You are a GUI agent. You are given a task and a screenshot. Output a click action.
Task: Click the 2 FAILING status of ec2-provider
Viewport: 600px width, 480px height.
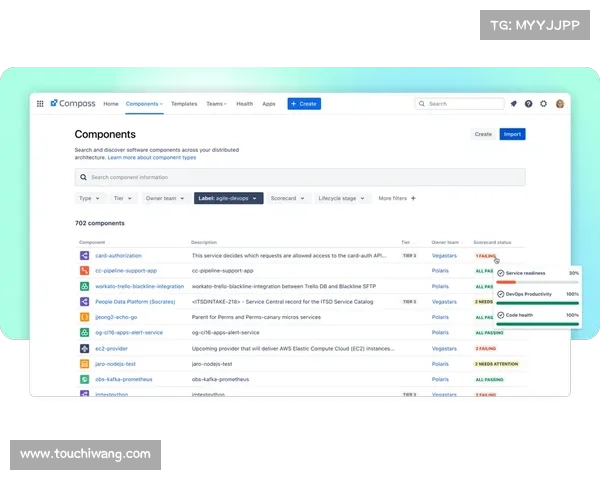pyautogui.click(x=486, y=348)
